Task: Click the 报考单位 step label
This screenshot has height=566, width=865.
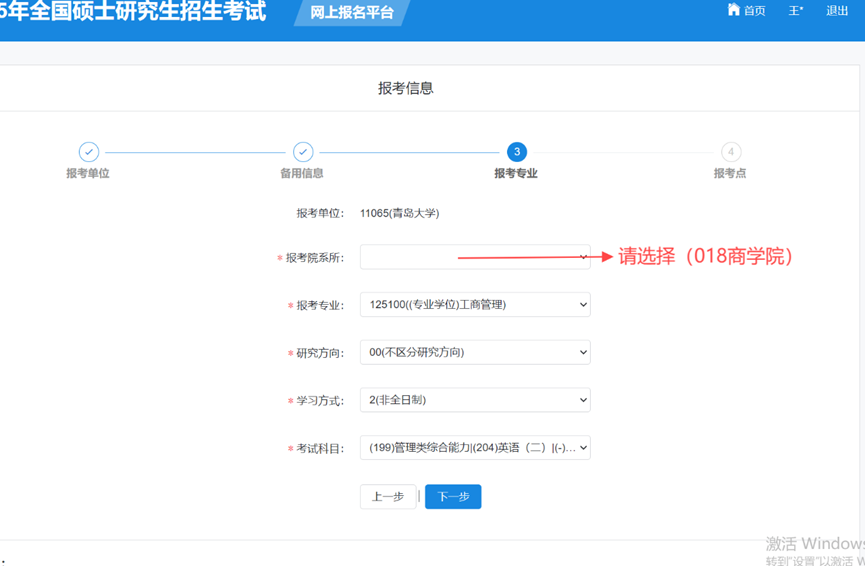Action: 88,174
